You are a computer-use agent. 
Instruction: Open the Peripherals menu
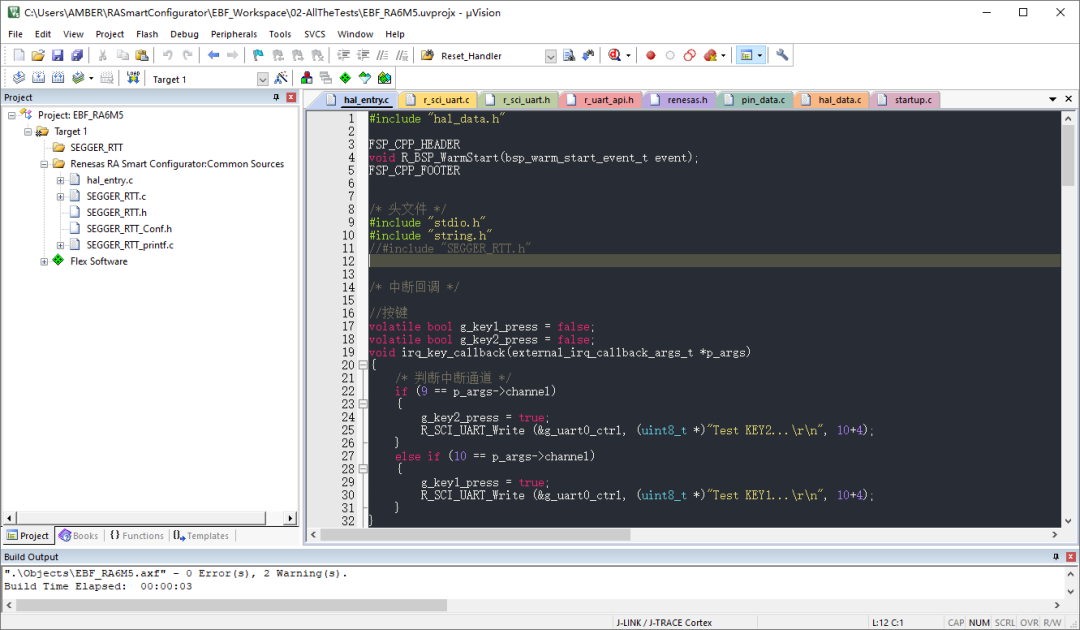click(x=233, y=34)
